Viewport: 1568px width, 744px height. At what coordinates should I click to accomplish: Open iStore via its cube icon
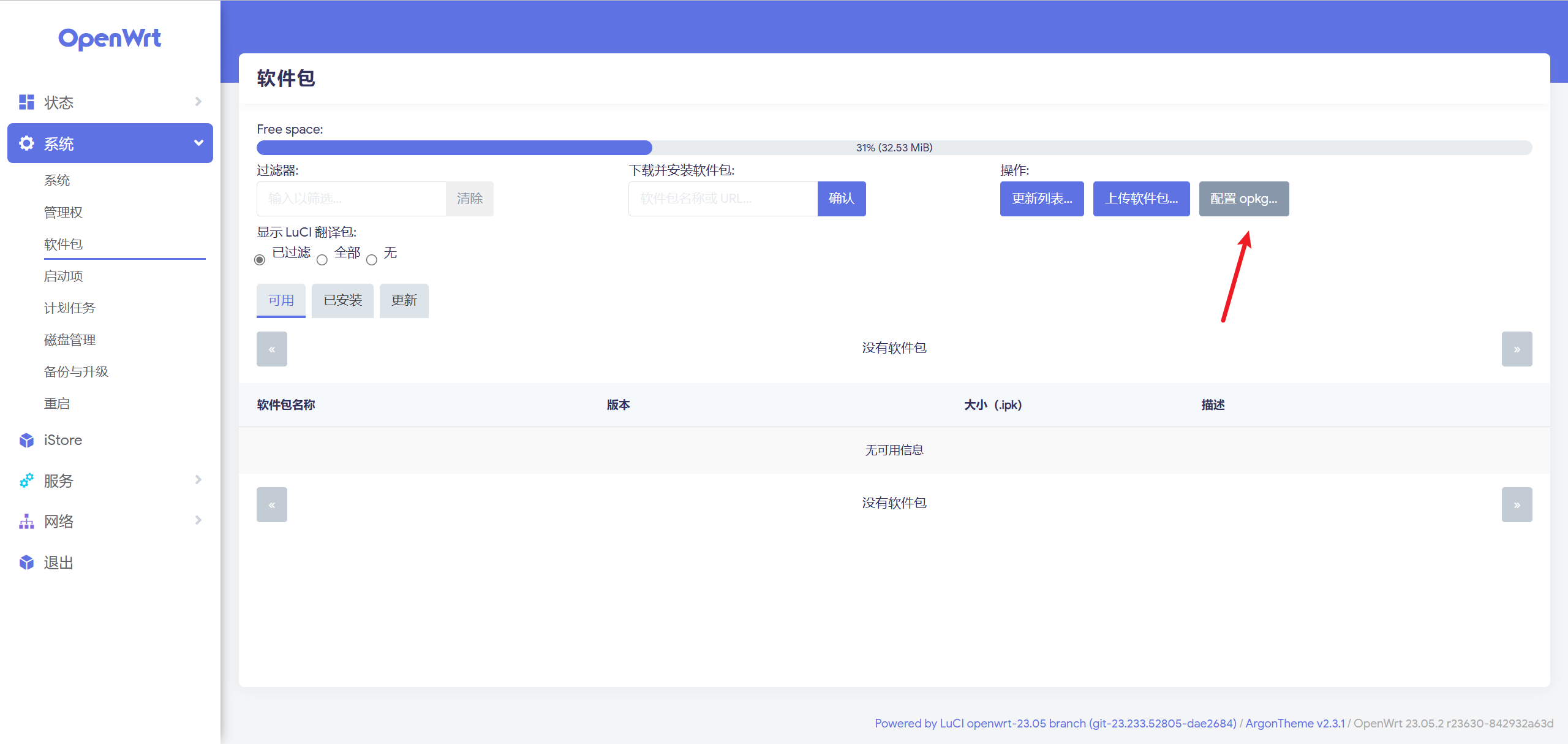pyautogui.click(x=26, y=440)
